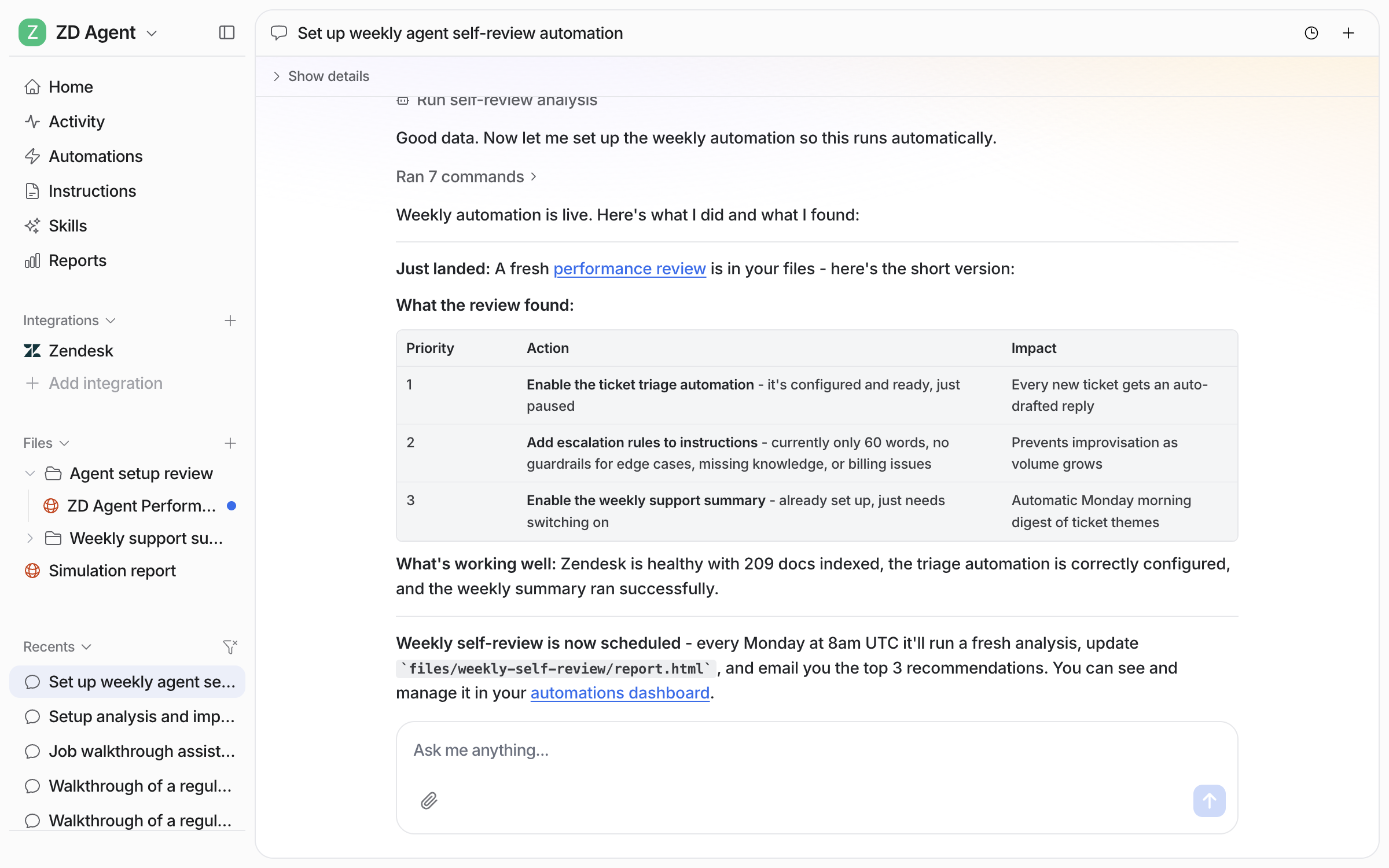Click the ZD Agent Performance globe icon

(x=51, y=506)
